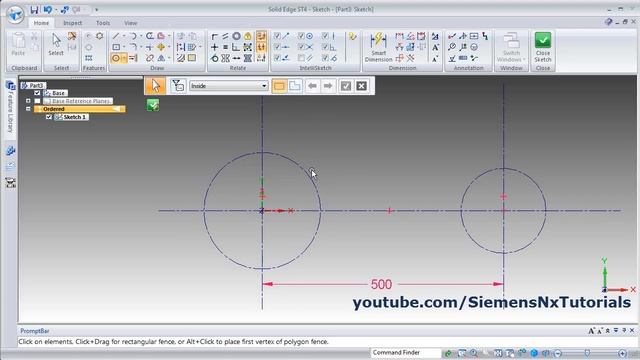Image resolution: width=640 pixels, height=360 pixels.
Task: Toggle IntelliSketch intersection checkbox
Action: pos(301,47)
